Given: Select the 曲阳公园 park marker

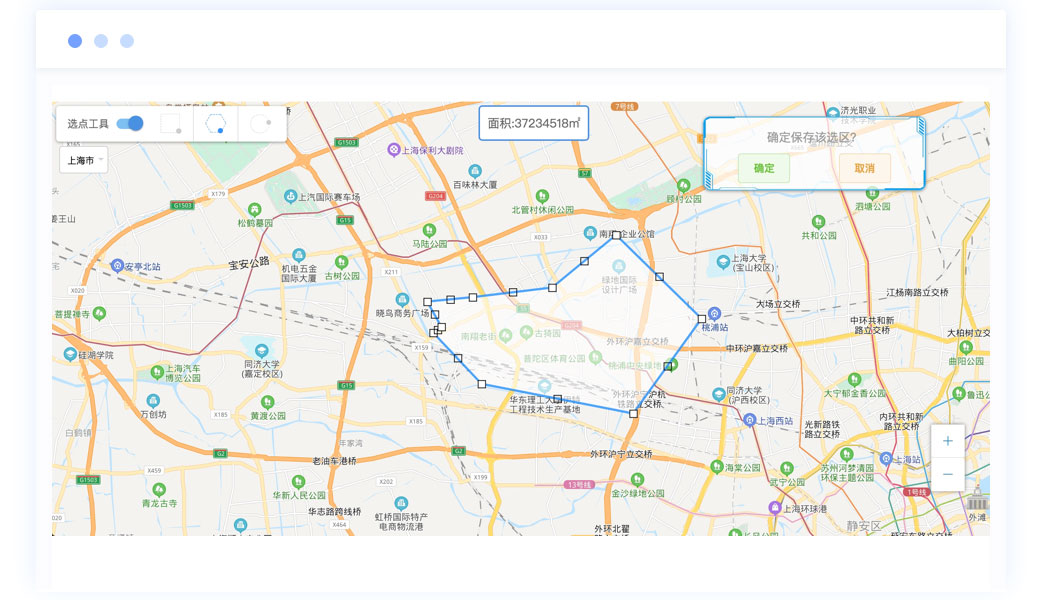Looking at the screenshot, I should click(x=966, y=347).
